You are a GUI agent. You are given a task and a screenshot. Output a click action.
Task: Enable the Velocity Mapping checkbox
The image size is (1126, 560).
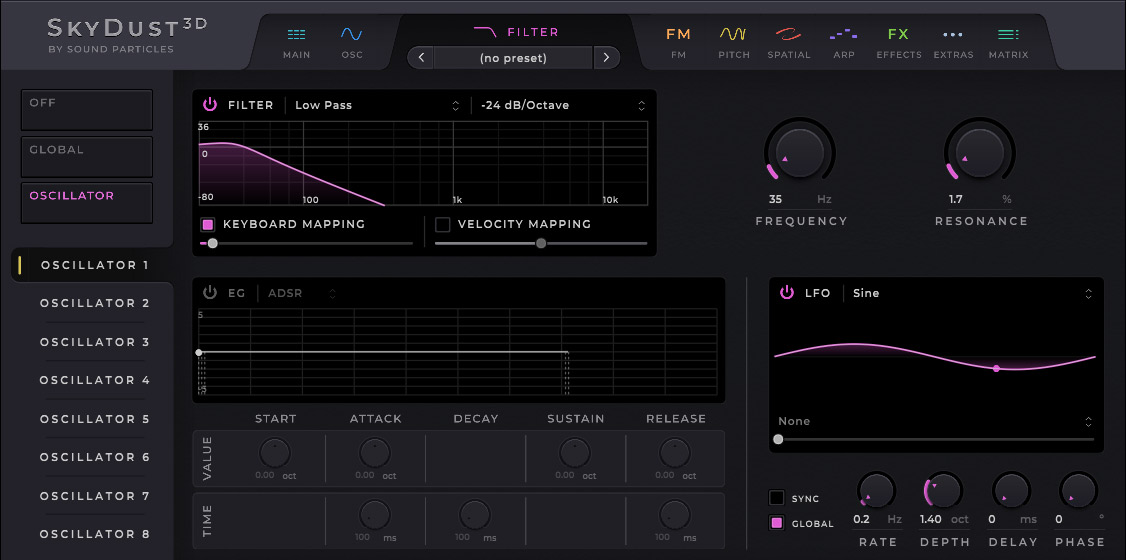coord(443,225)
